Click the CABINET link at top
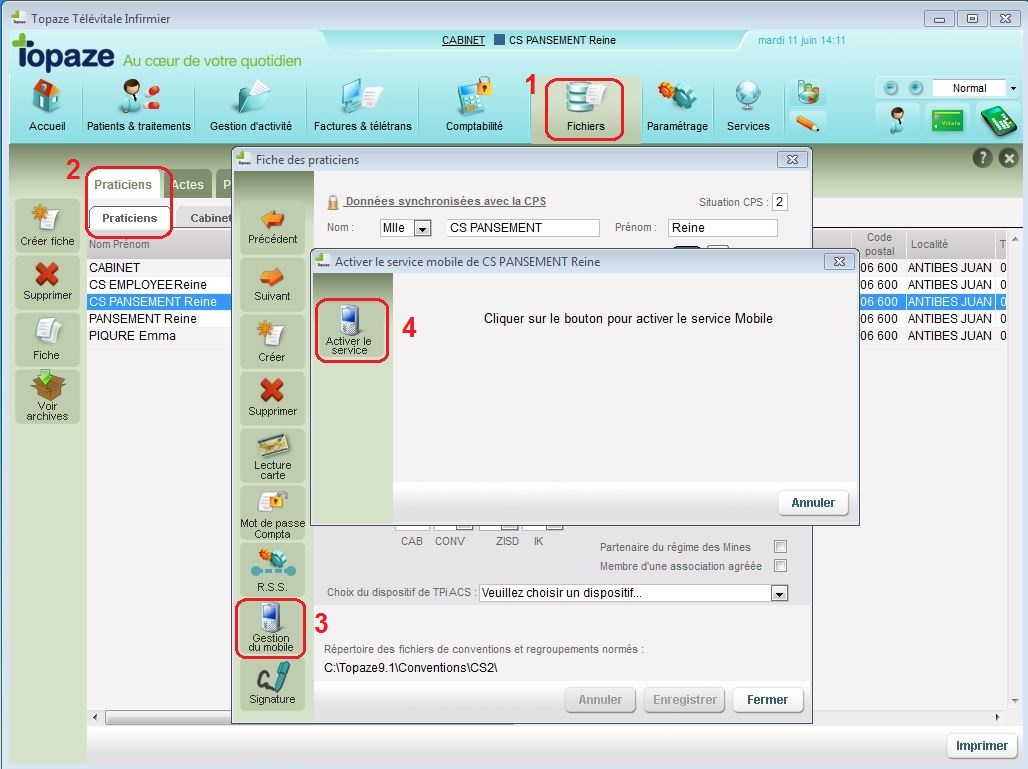 point(463,40)
